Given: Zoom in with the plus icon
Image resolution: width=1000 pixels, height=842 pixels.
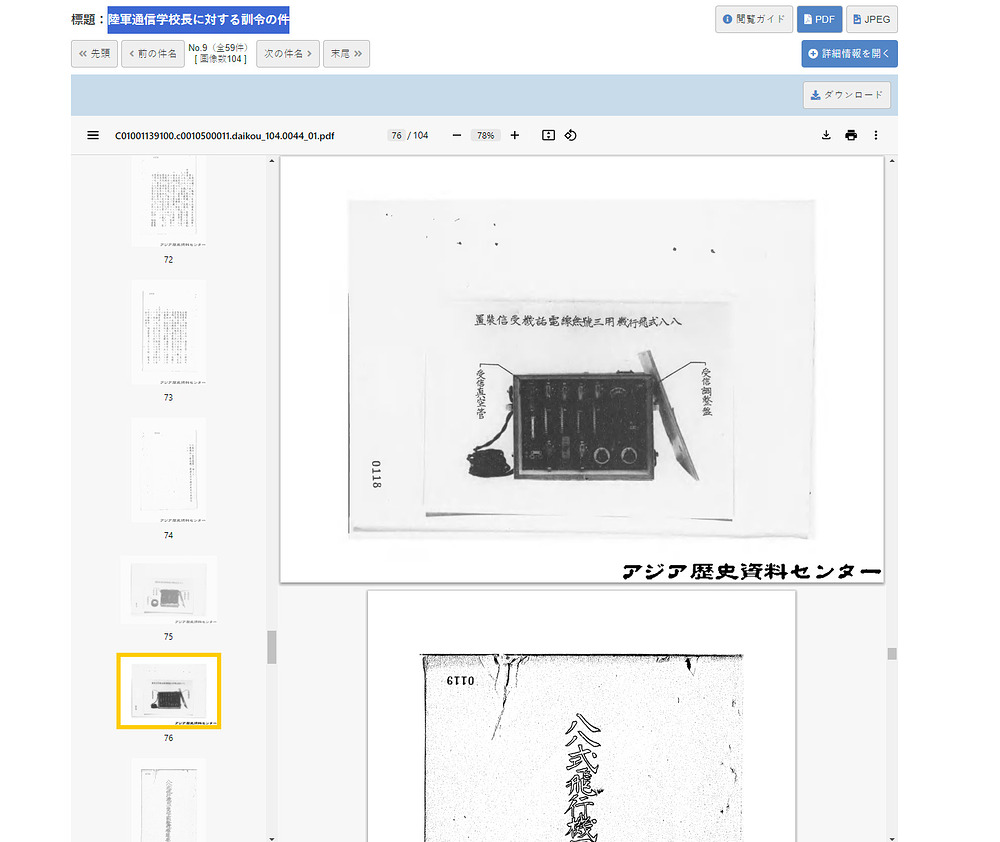Looking at the screenshot, I should [x=515, y=135].
